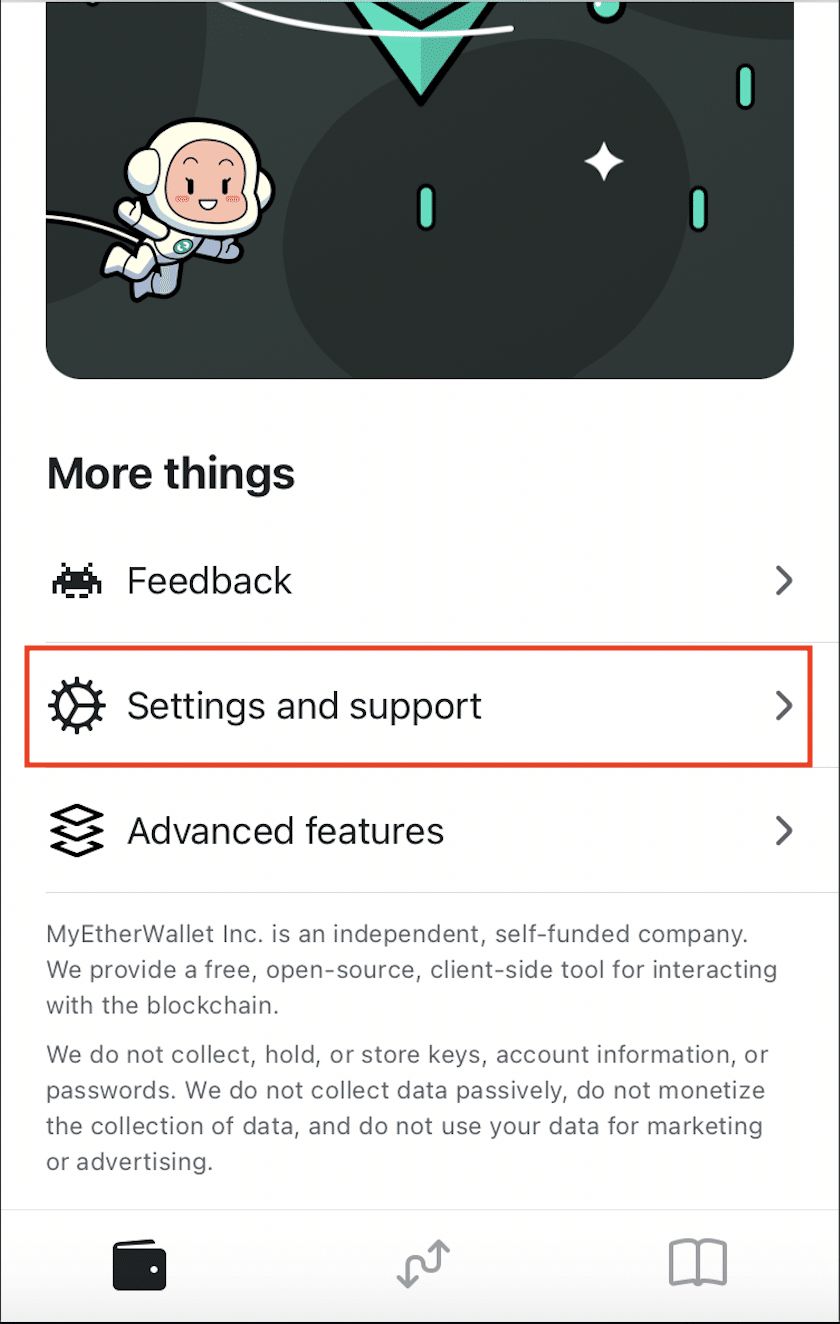Click the space invader Feedback icon
Screen dimensions: 840x1324
pos(76,581)
